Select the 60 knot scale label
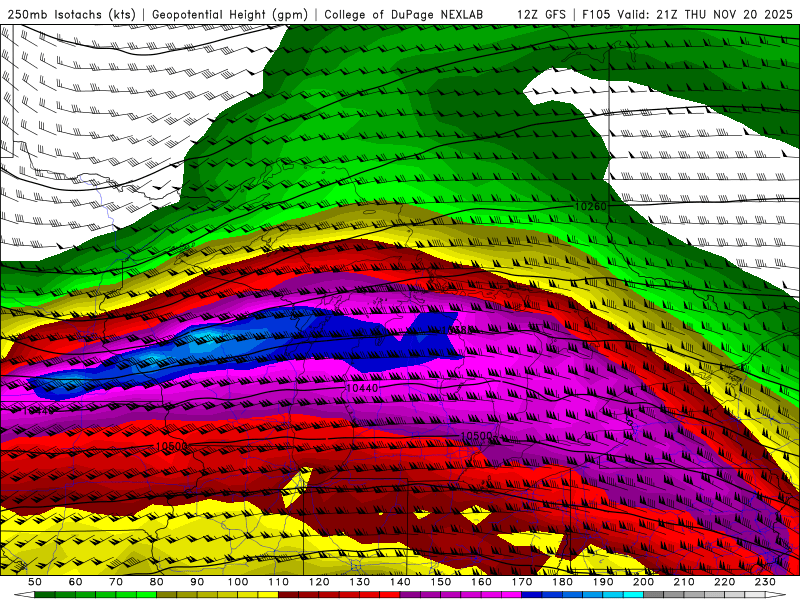This screenshot has height=600, width=800. [75, 582]
